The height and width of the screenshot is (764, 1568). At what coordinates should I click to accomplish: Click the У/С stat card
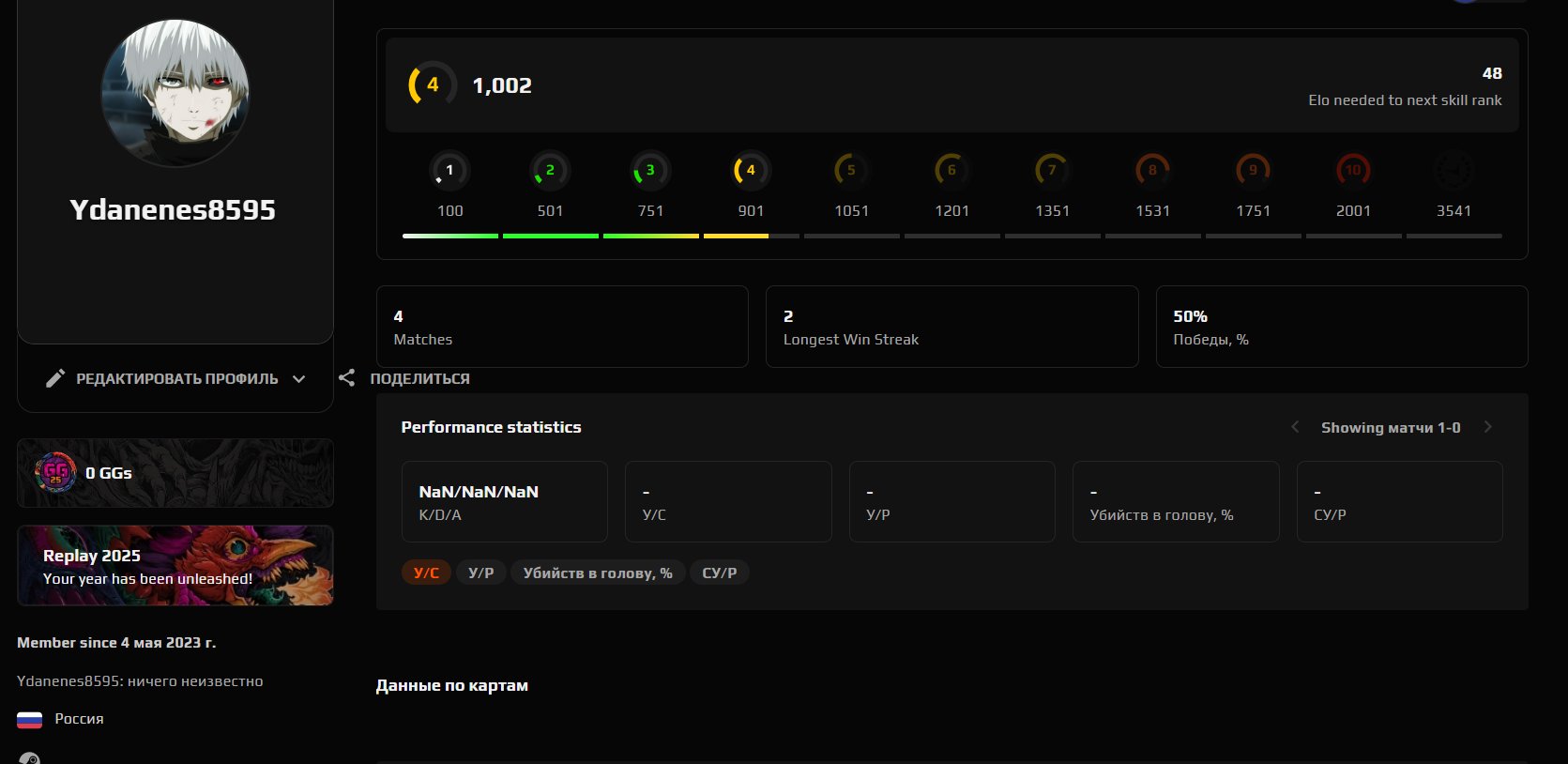[x=728, y=501]
